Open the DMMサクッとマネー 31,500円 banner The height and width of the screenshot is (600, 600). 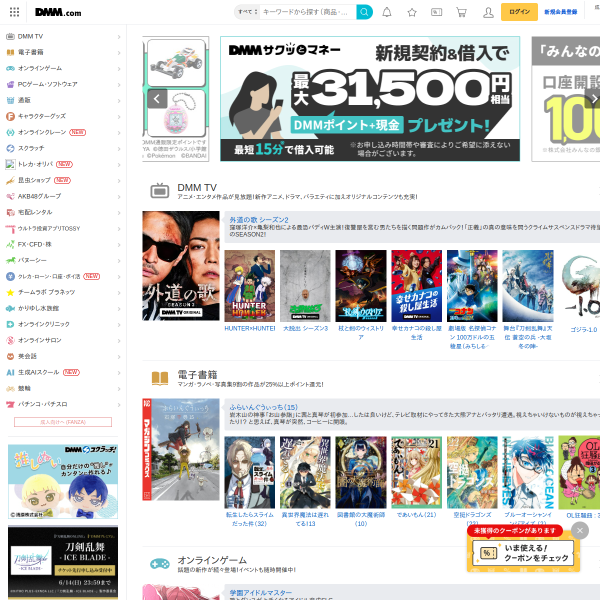pos(370,99)
